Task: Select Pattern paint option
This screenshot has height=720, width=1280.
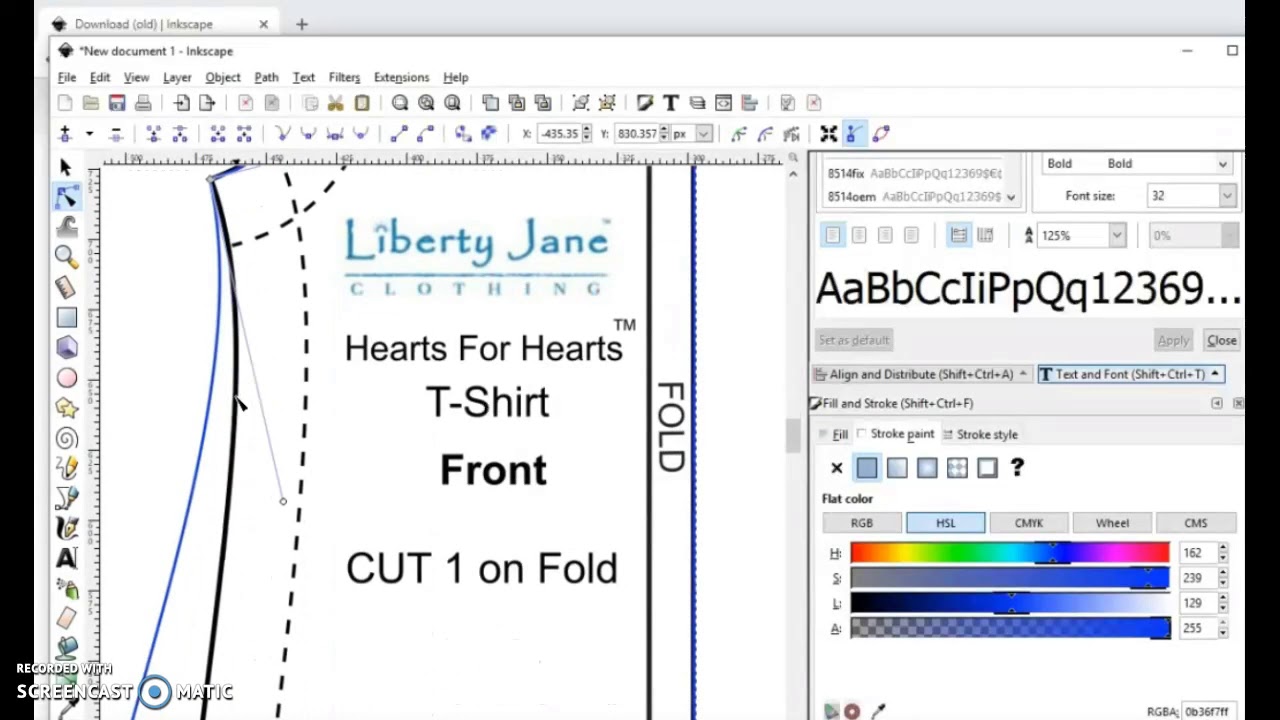Action: 957,468
